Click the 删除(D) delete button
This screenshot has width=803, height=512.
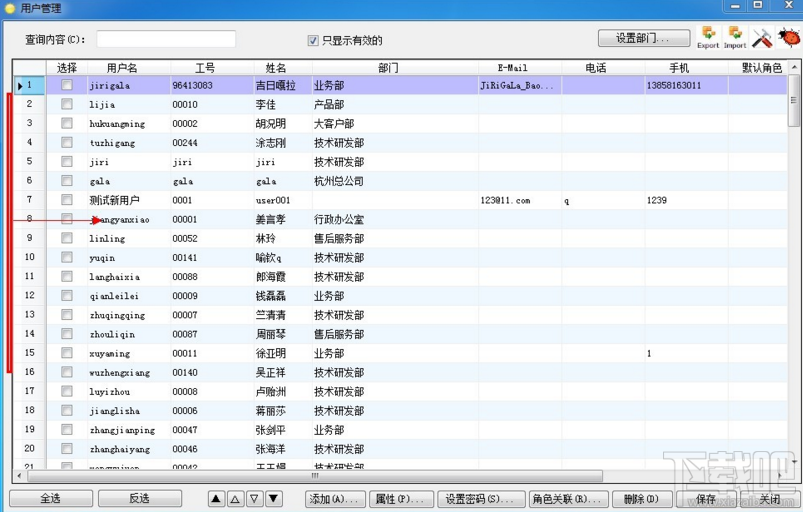click(x=642, y=499)
